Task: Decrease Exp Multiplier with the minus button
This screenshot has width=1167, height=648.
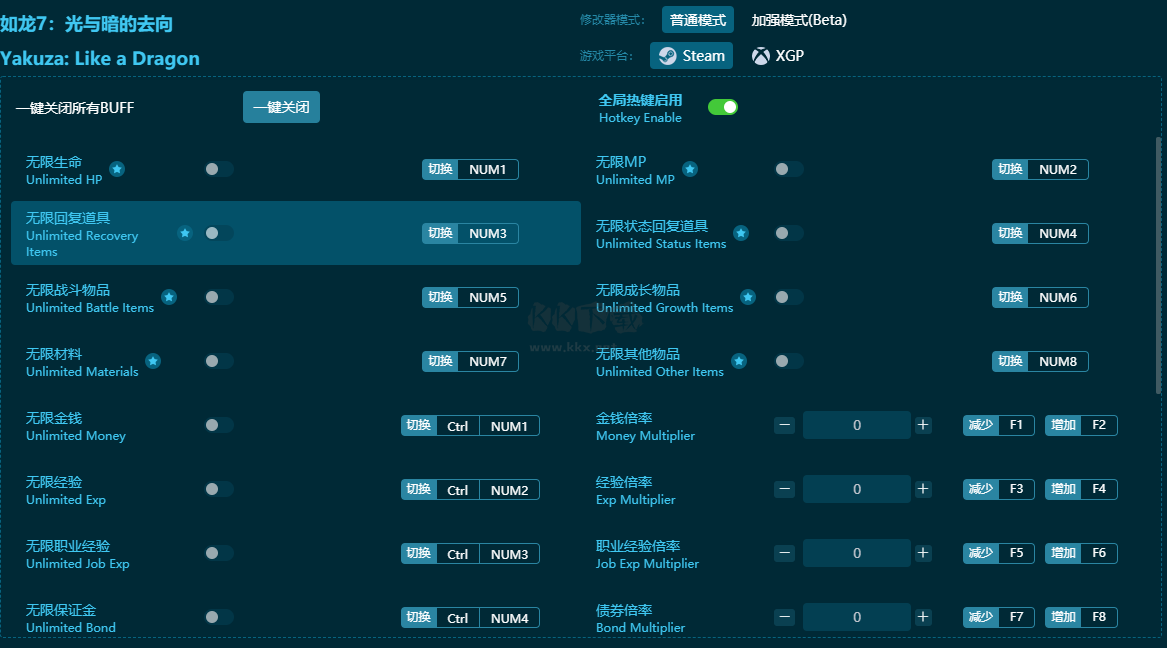Action: coord(784,489)
